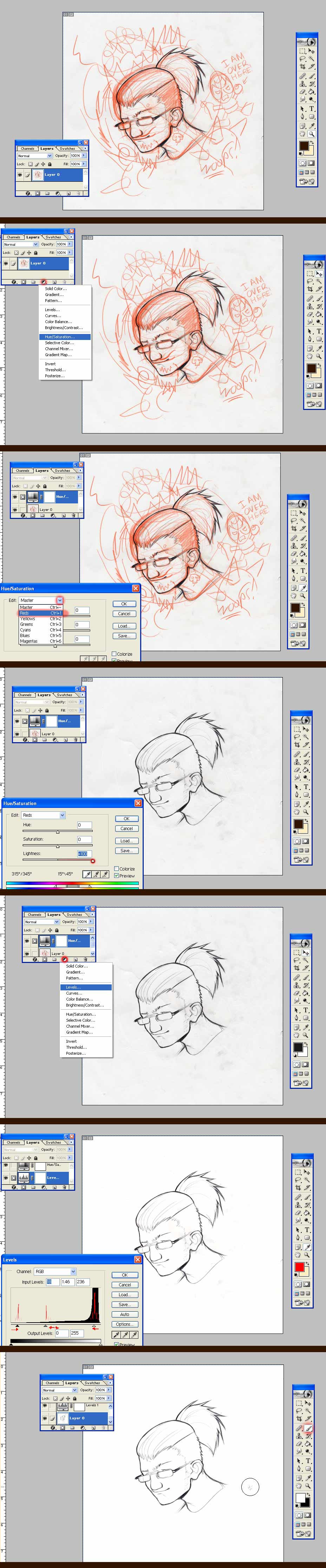Screen dimensions: 326x1568
Task: Click the Auto button in the Levels dialog
Action: coord(125,1315)
